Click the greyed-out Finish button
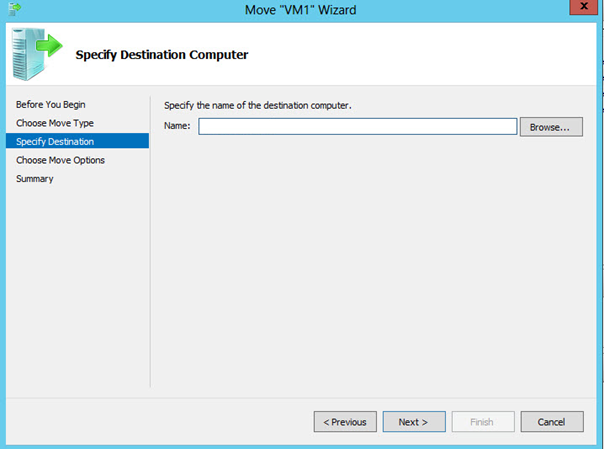Viewport: 604px width, 449px height. click(483, 422)
